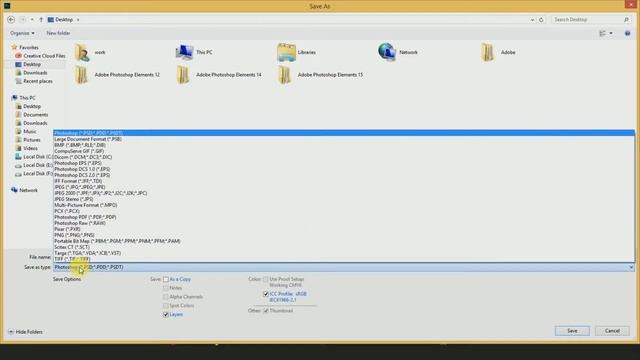Open the Organize dropdown menu
The height and width of the screenshot is (360, 640).
(x=22, y=33)
